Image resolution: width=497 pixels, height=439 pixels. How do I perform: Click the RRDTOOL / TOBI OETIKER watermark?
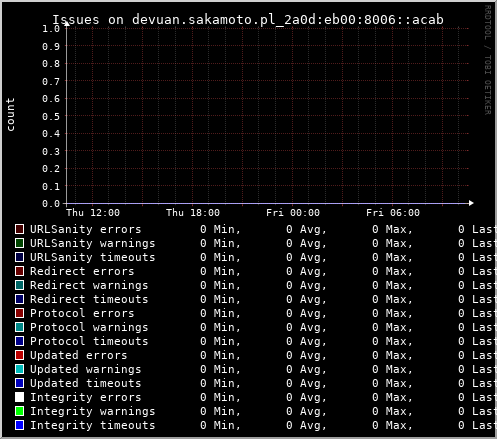point(487,60)
